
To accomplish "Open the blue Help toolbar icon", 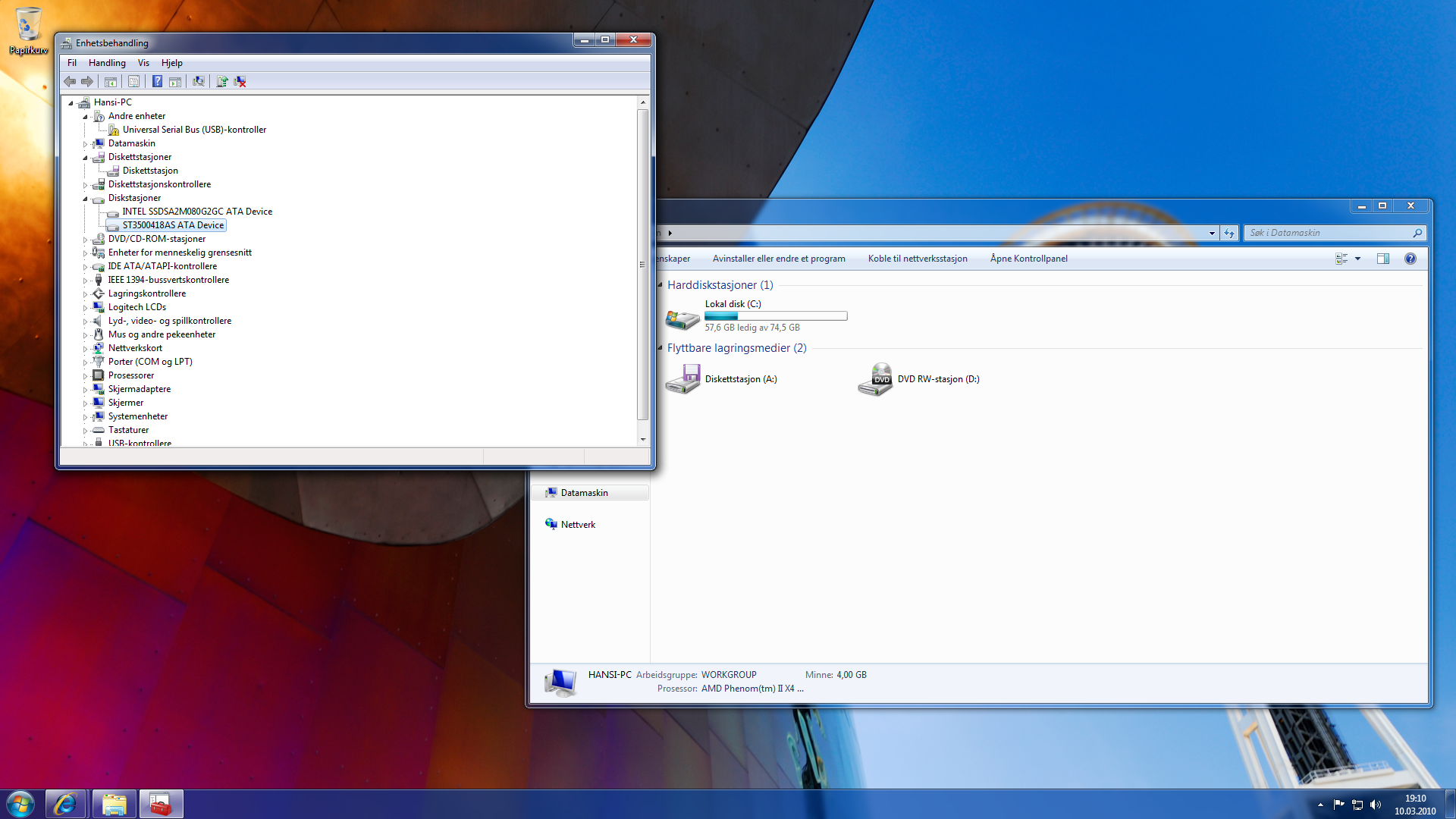I will coord(157,81).
